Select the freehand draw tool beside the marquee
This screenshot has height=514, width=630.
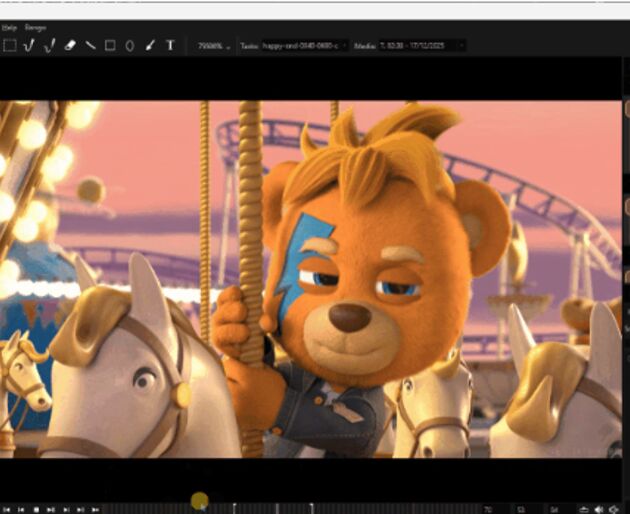coord(29,45)
